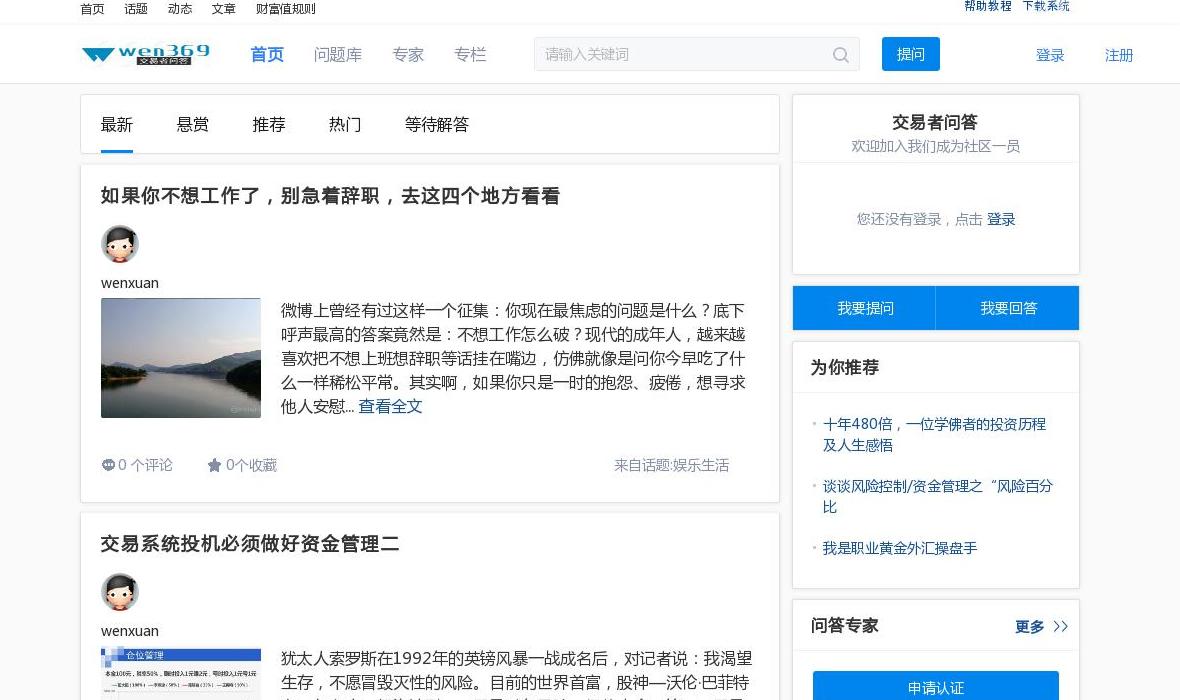
Task: Click the 为你推荐 heading
Action: 844,367
